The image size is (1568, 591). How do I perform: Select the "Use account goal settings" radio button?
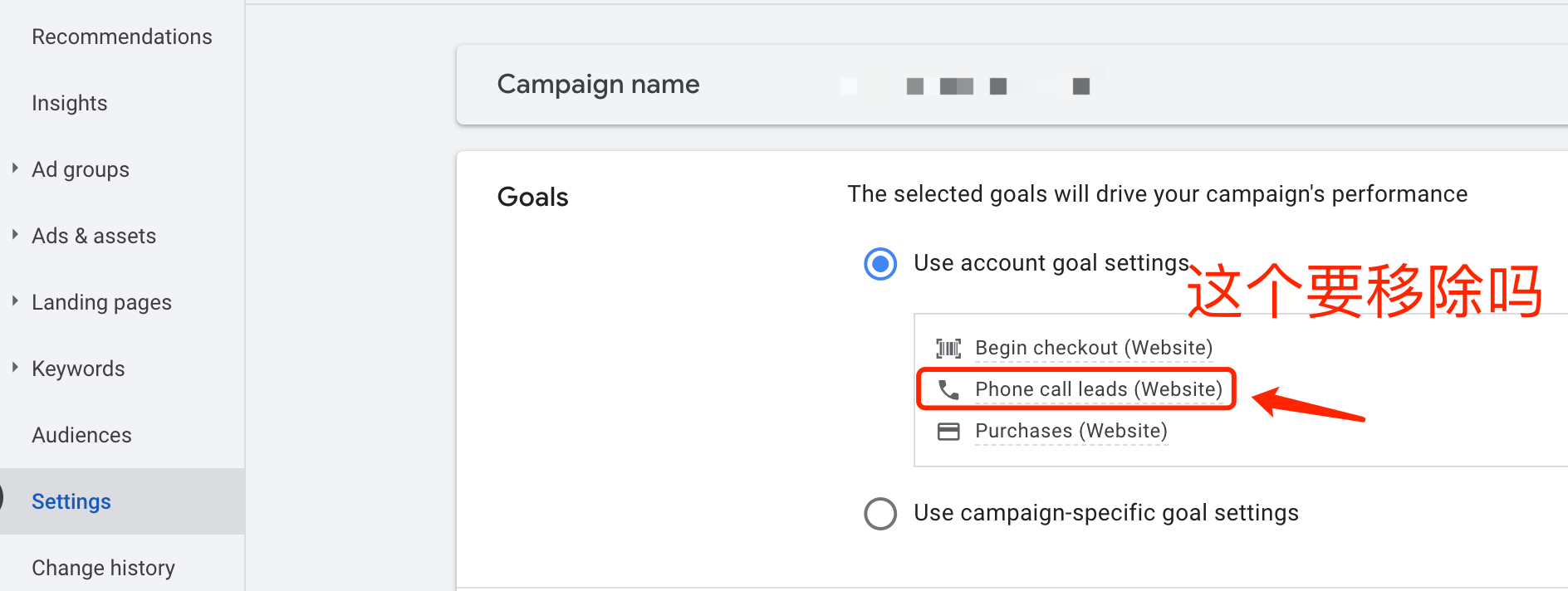tap(880, 264)
